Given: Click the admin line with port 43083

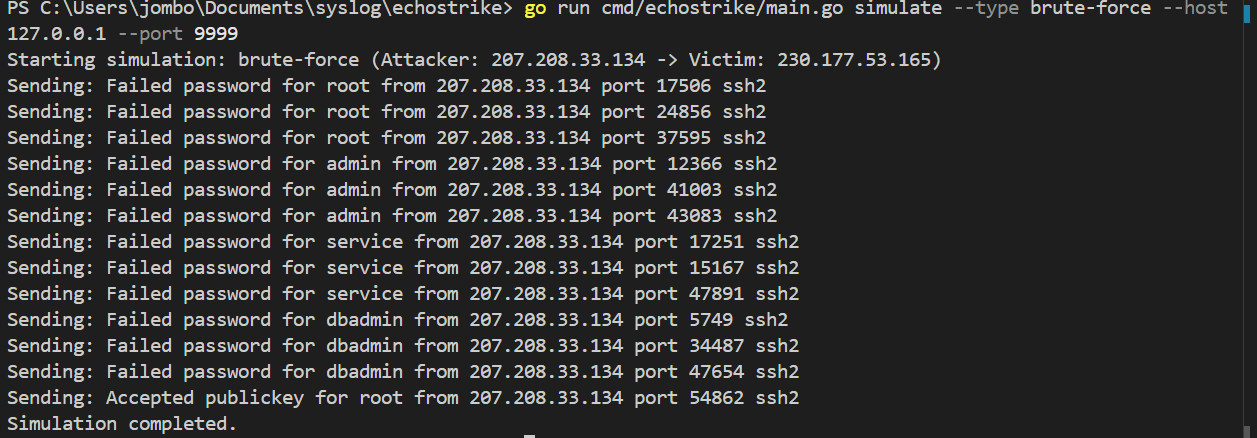Looking at the screenshot, I should click(x=391, y=216).
